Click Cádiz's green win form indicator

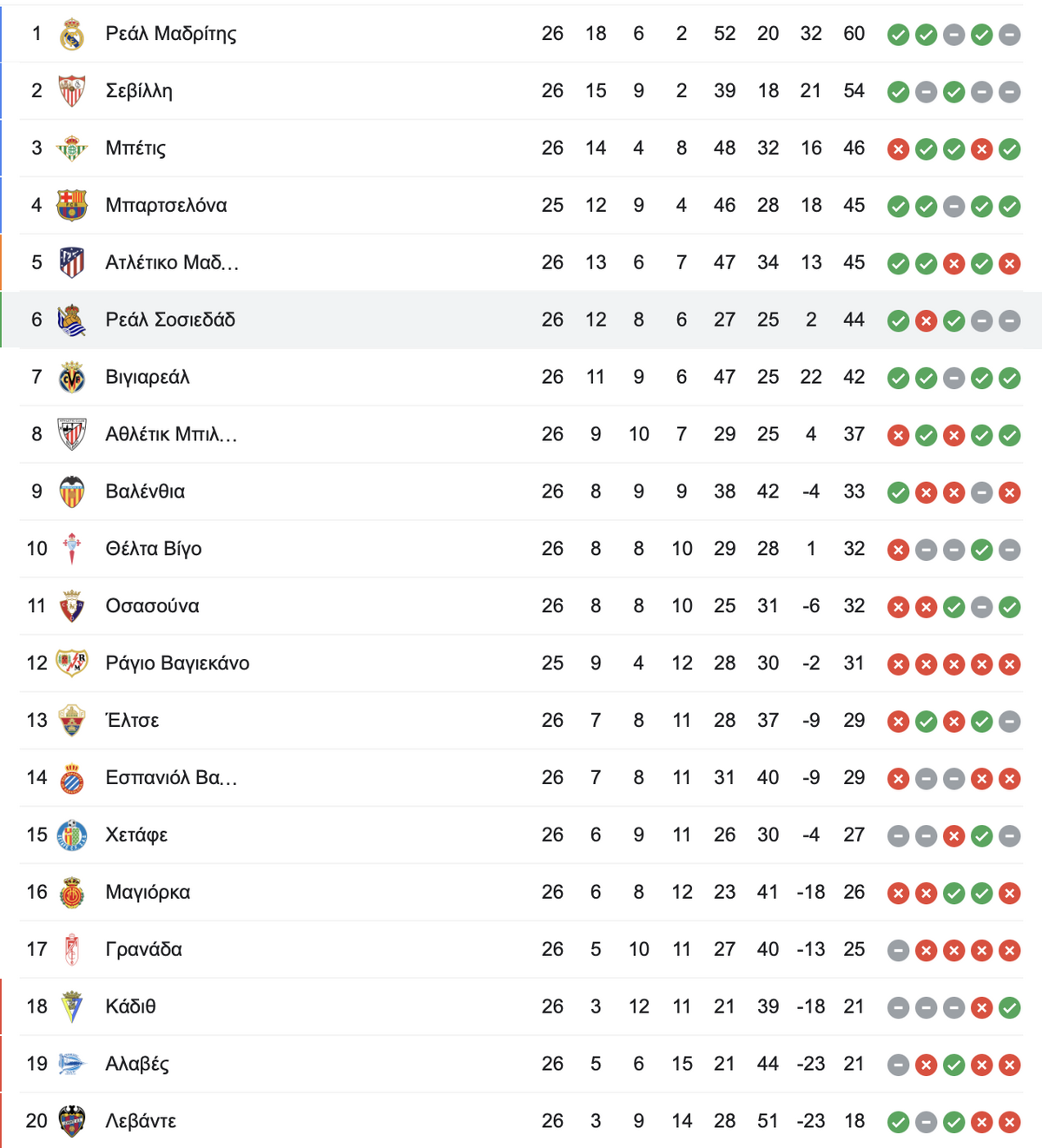click(1009, 1007)
